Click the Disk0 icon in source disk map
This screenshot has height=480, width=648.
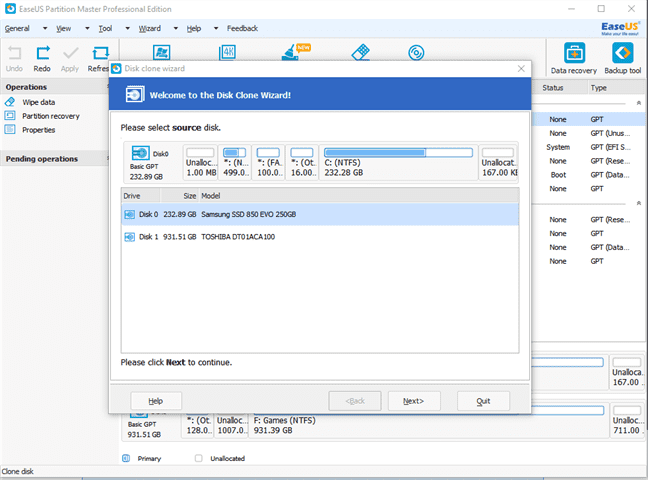[140, 153]
